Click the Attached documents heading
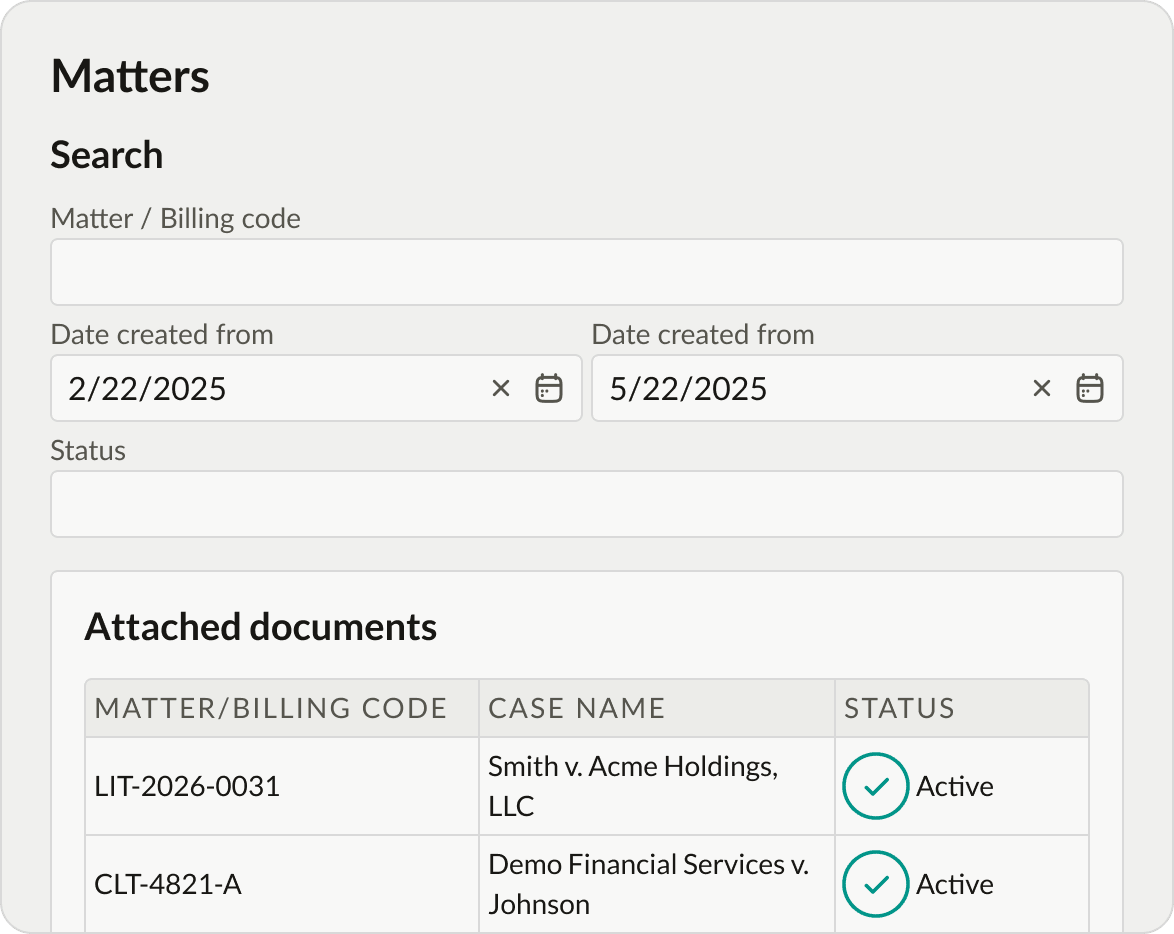This screenshot has height=934, width=1174. [x=261, y=627]
